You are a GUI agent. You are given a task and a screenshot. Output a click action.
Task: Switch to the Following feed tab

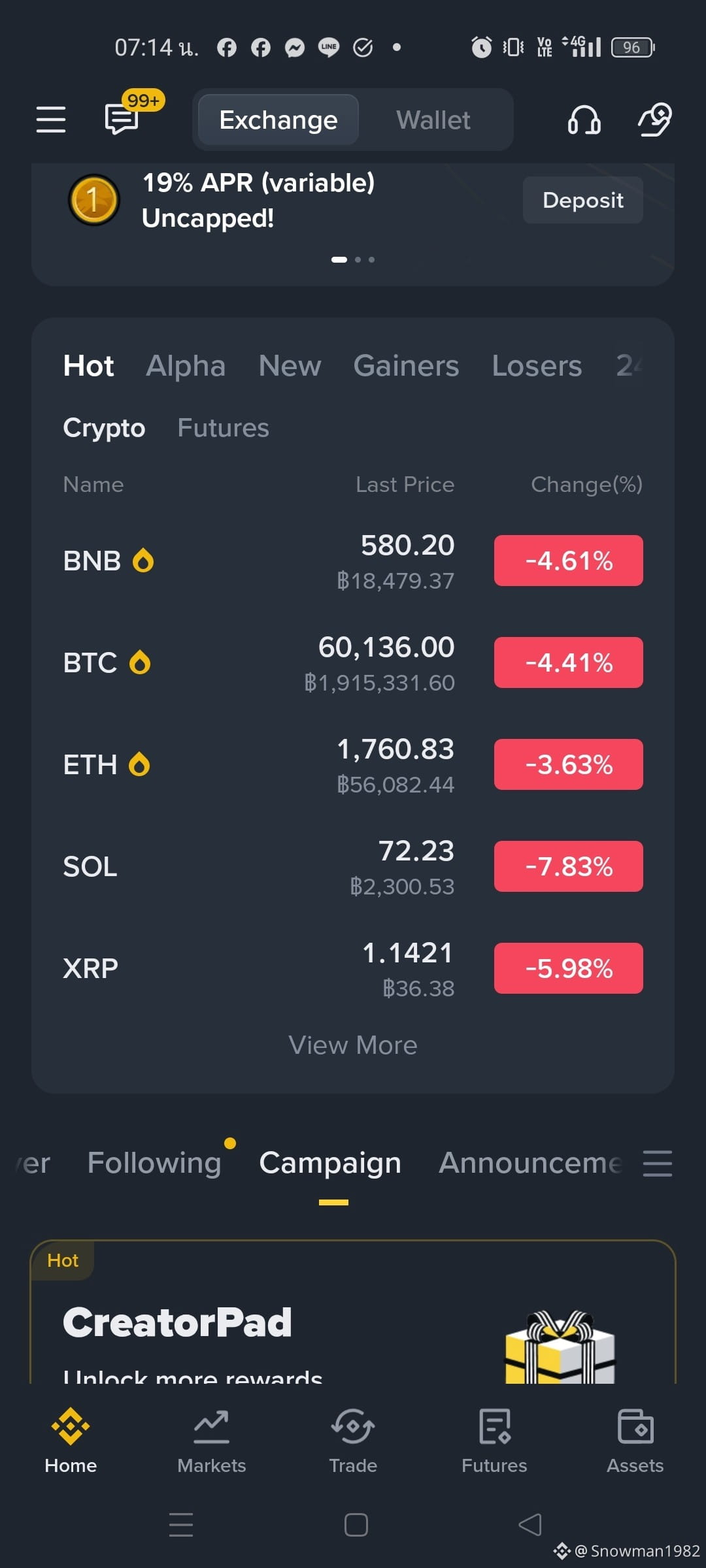[x=154, y=1163]
